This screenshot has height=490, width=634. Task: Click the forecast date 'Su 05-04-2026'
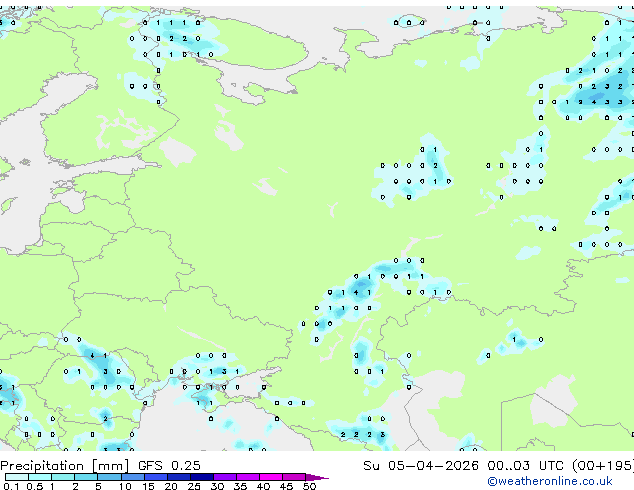pyautogui.click(x=421, y=466)
